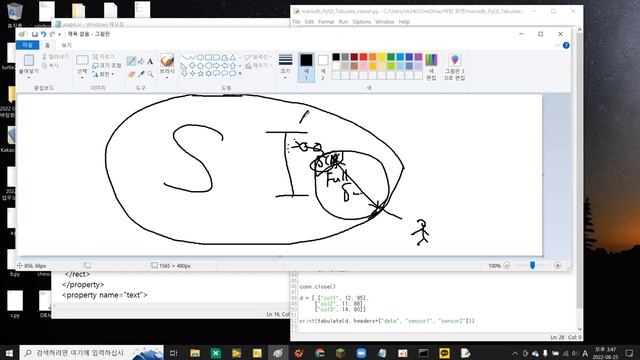Click the Windows search box on taskbar

point(92,353)
